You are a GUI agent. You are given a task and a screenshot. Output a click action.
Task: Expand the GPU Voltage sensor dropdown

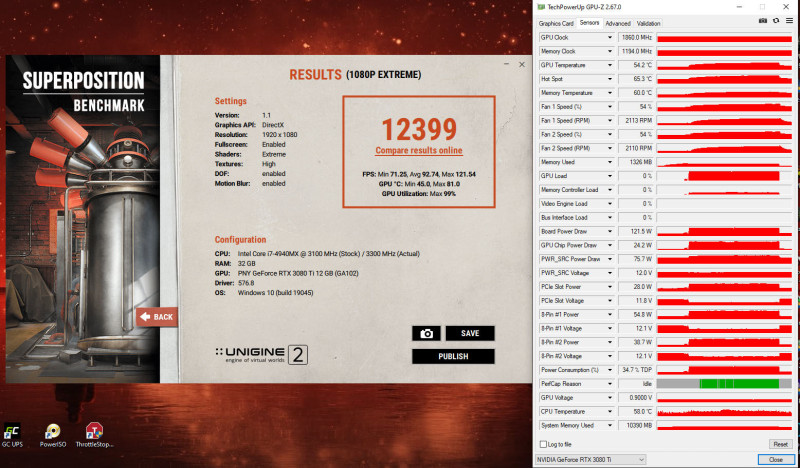[609, 398]
